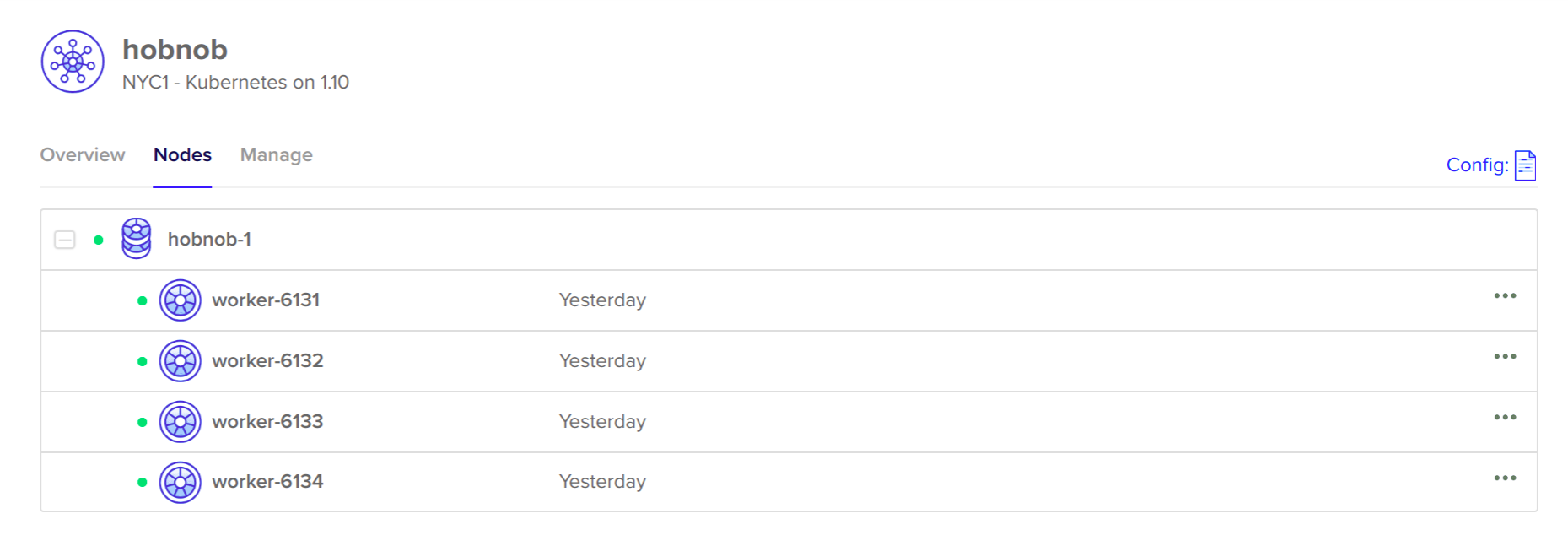Viewport: 1568px width, 546px height.
Task: Click the worker-6131 node icon
Action: 181,300
